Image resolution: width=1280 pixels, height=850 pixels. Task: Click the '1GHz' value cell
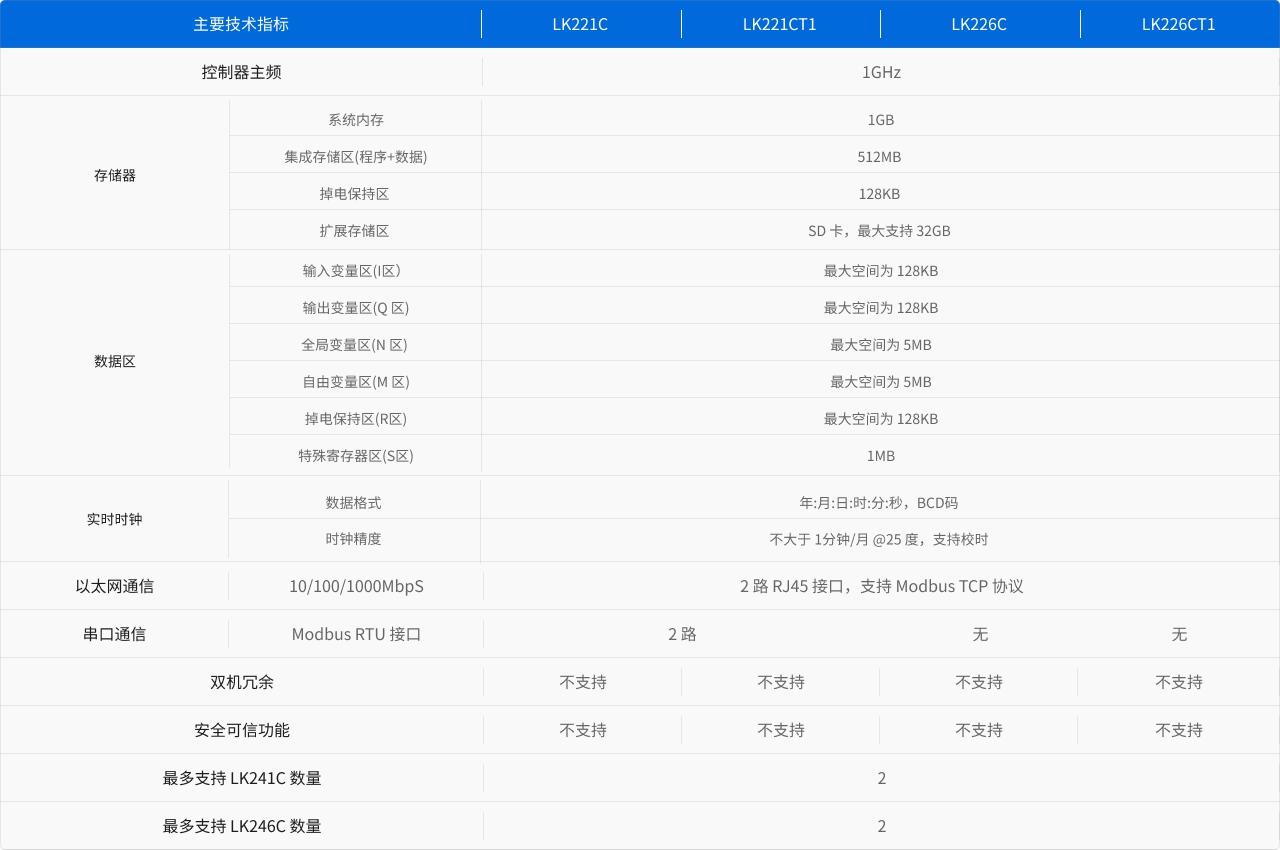pos(881,72)
